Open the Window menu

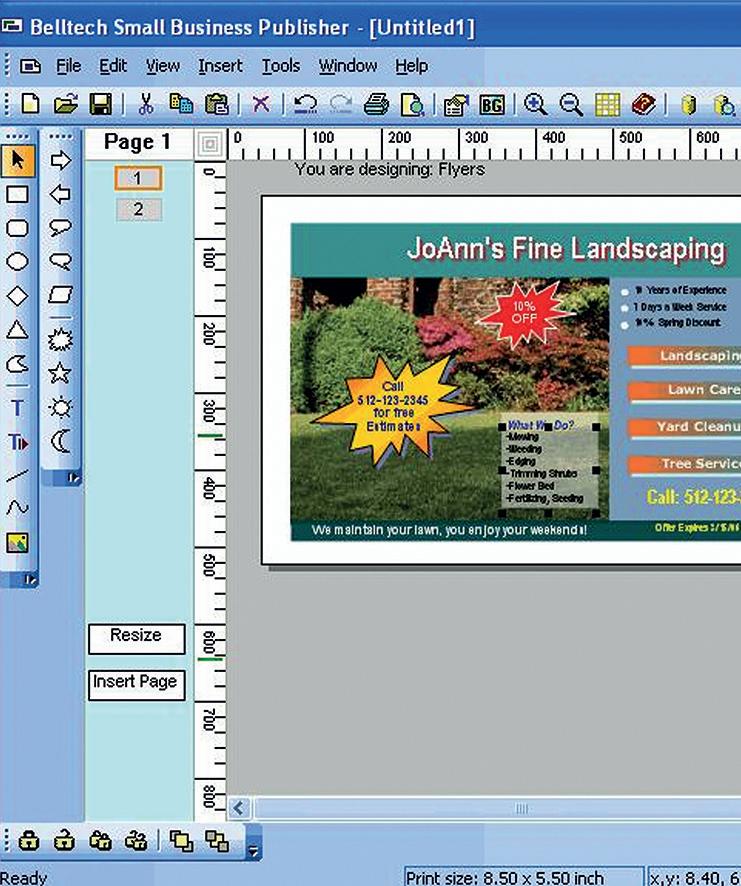[348, 66]
